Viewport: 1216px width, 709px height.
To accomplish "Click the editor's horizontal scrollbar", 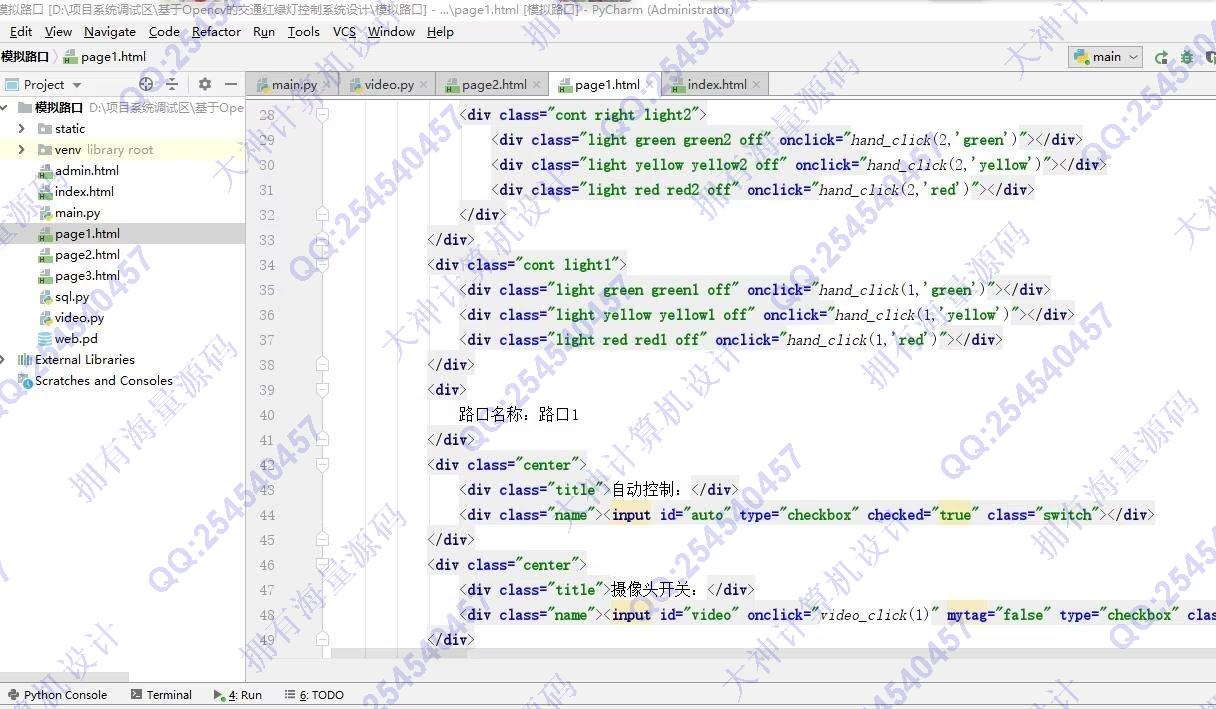I will (773, 654).
